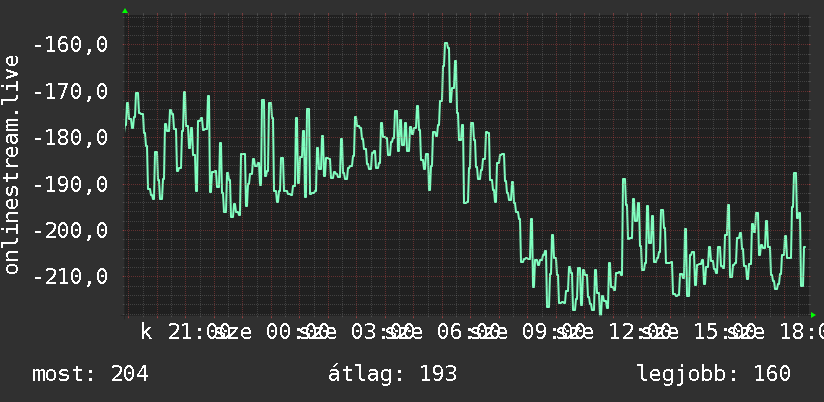Select the -170,0 y-axis label

[x=70, y=91]
